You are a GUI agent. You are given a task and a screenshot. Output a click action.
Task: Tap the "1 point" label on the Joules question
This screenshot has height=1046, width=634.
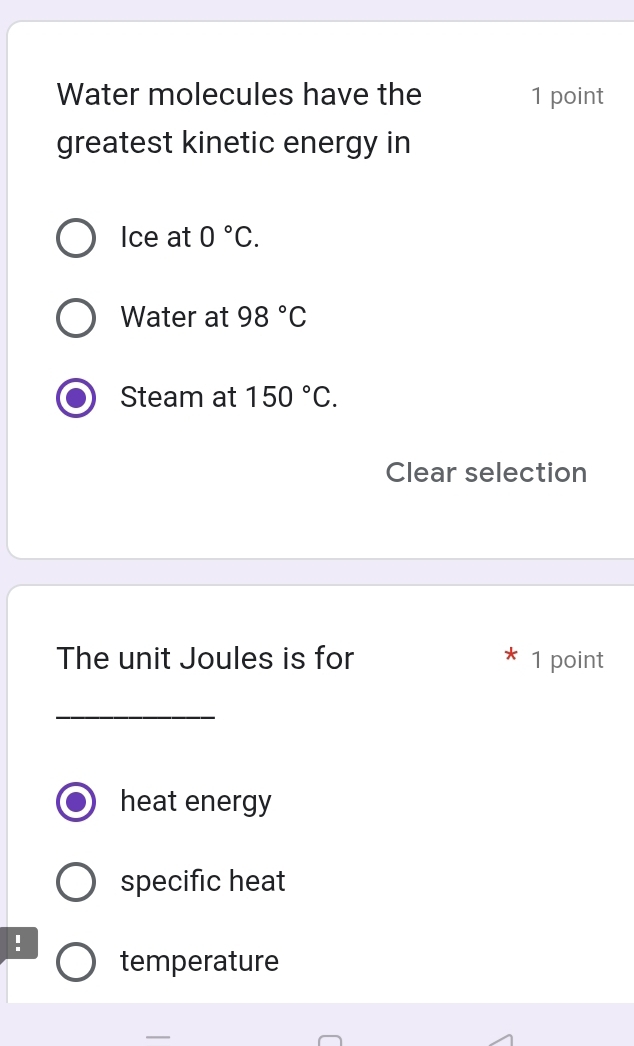568,660
